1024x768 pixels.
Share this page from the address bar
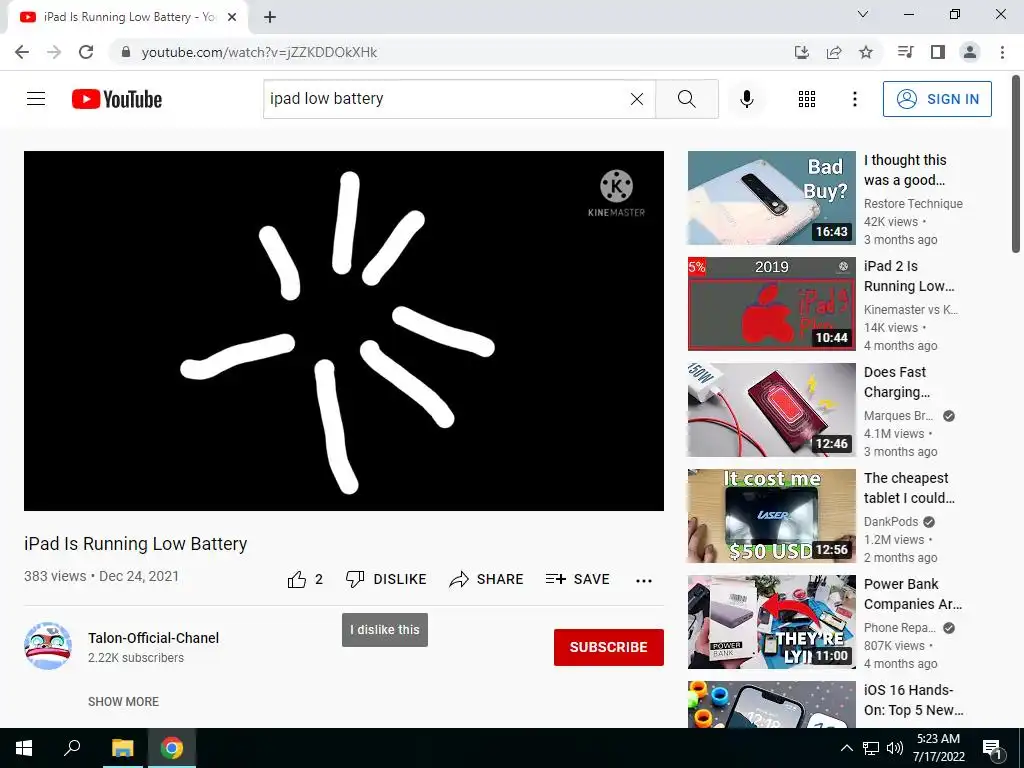coord(834,52)
